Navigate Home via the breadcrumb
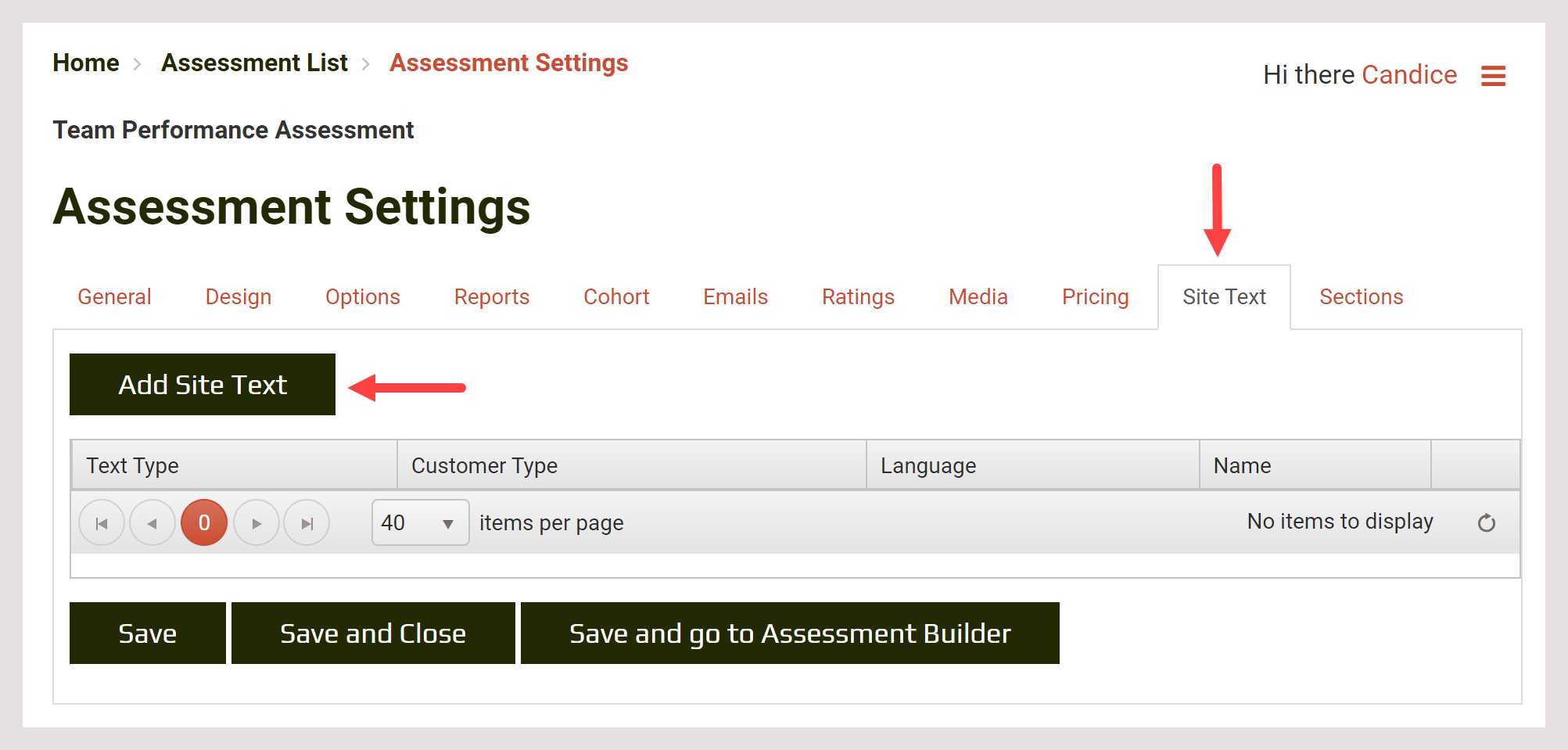 coord(85,63)
